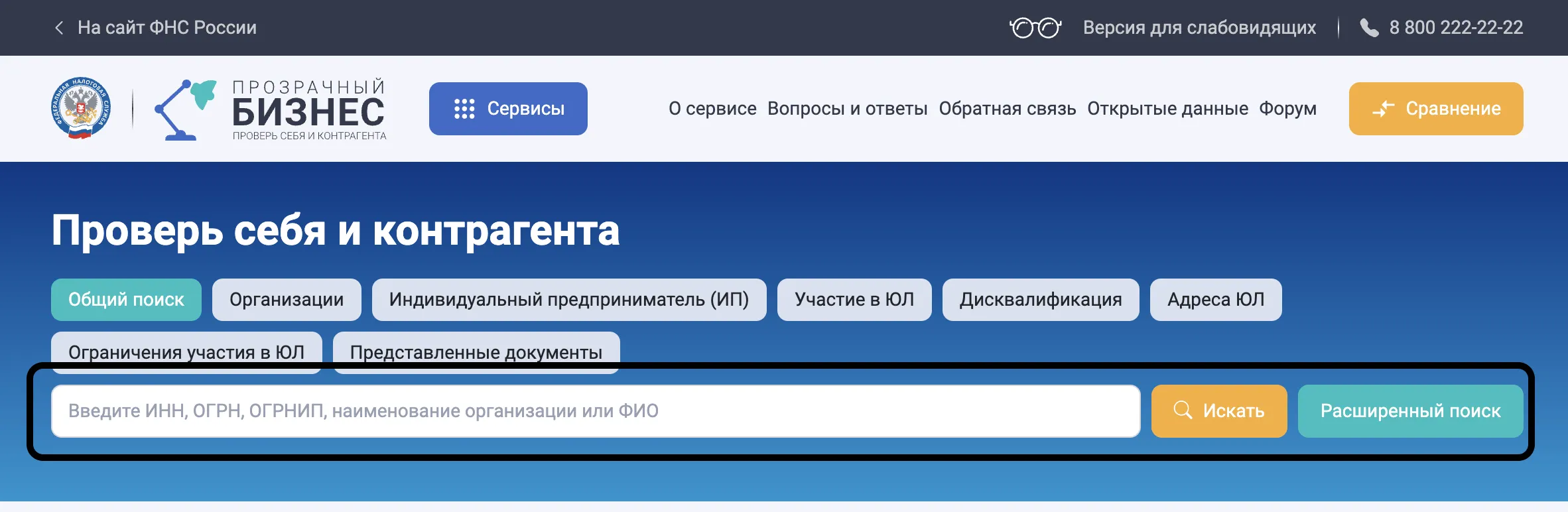The image size is (1568, 512).
Task: Choose the Дисквалификация tab
Action: pos(1040,300)
